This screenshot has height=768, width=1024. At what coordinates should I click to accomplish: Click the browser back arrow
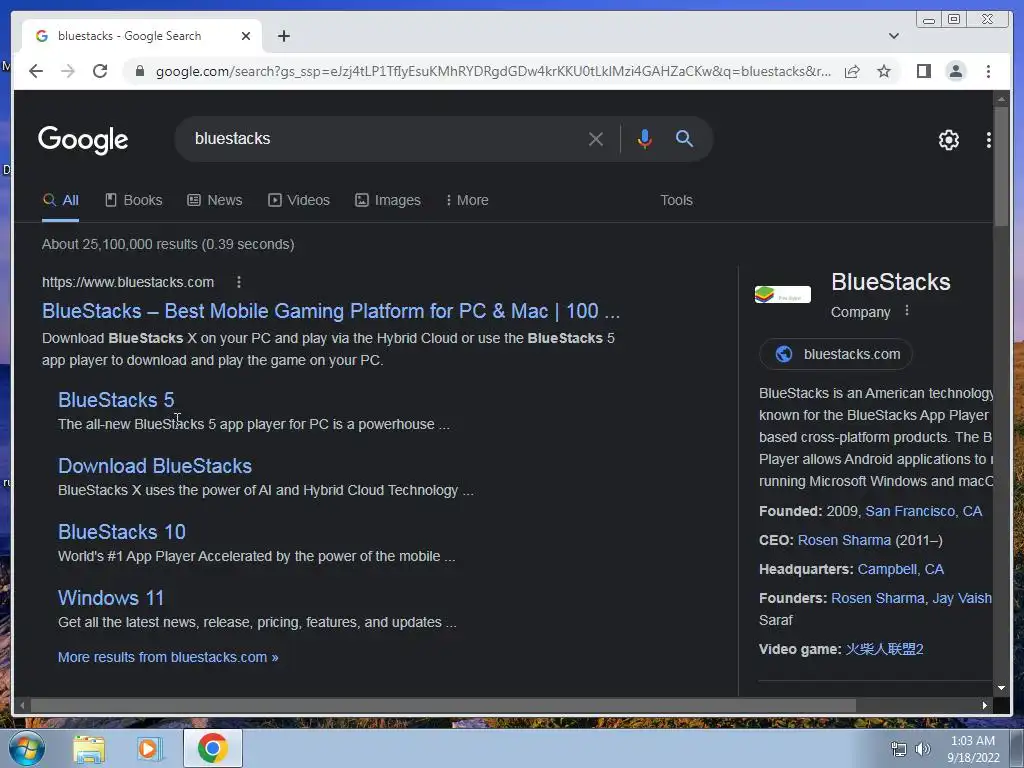36,71
